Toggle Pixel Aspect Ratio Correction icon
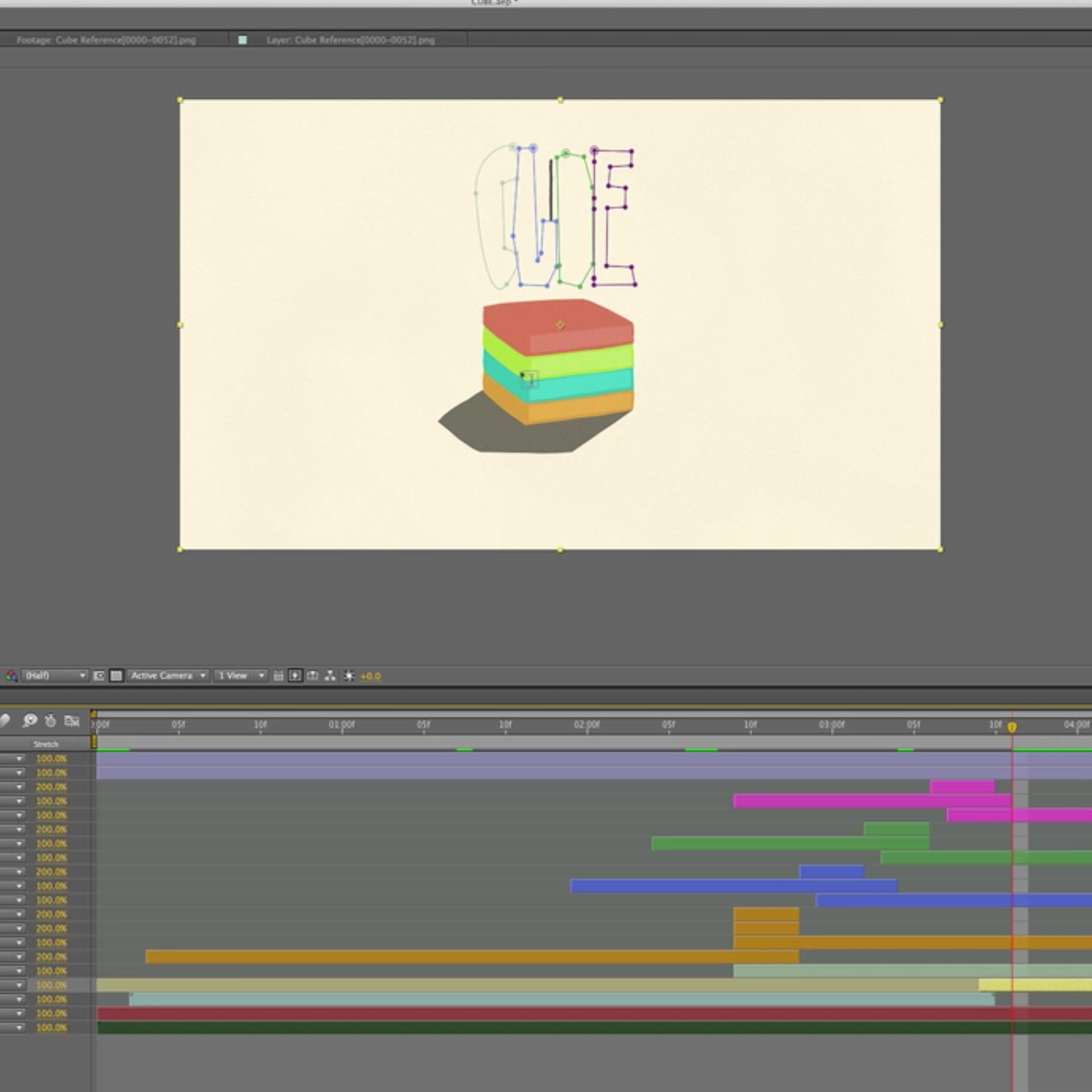The height and width of the screenshot is (1092, 1092). coord(278,675)
